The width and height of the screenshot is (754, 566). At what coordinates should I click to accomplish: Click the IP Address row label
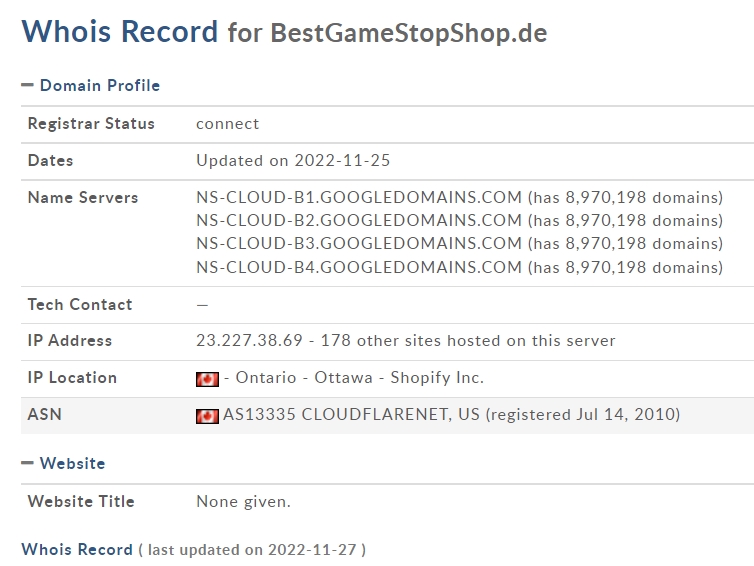70,340
